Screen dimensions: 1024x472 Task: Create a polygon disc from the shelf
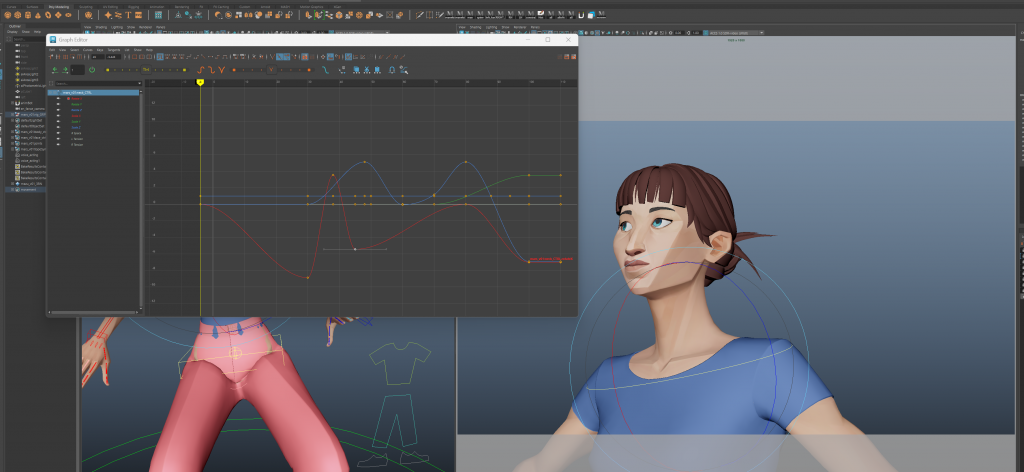(x=68, y=15)
